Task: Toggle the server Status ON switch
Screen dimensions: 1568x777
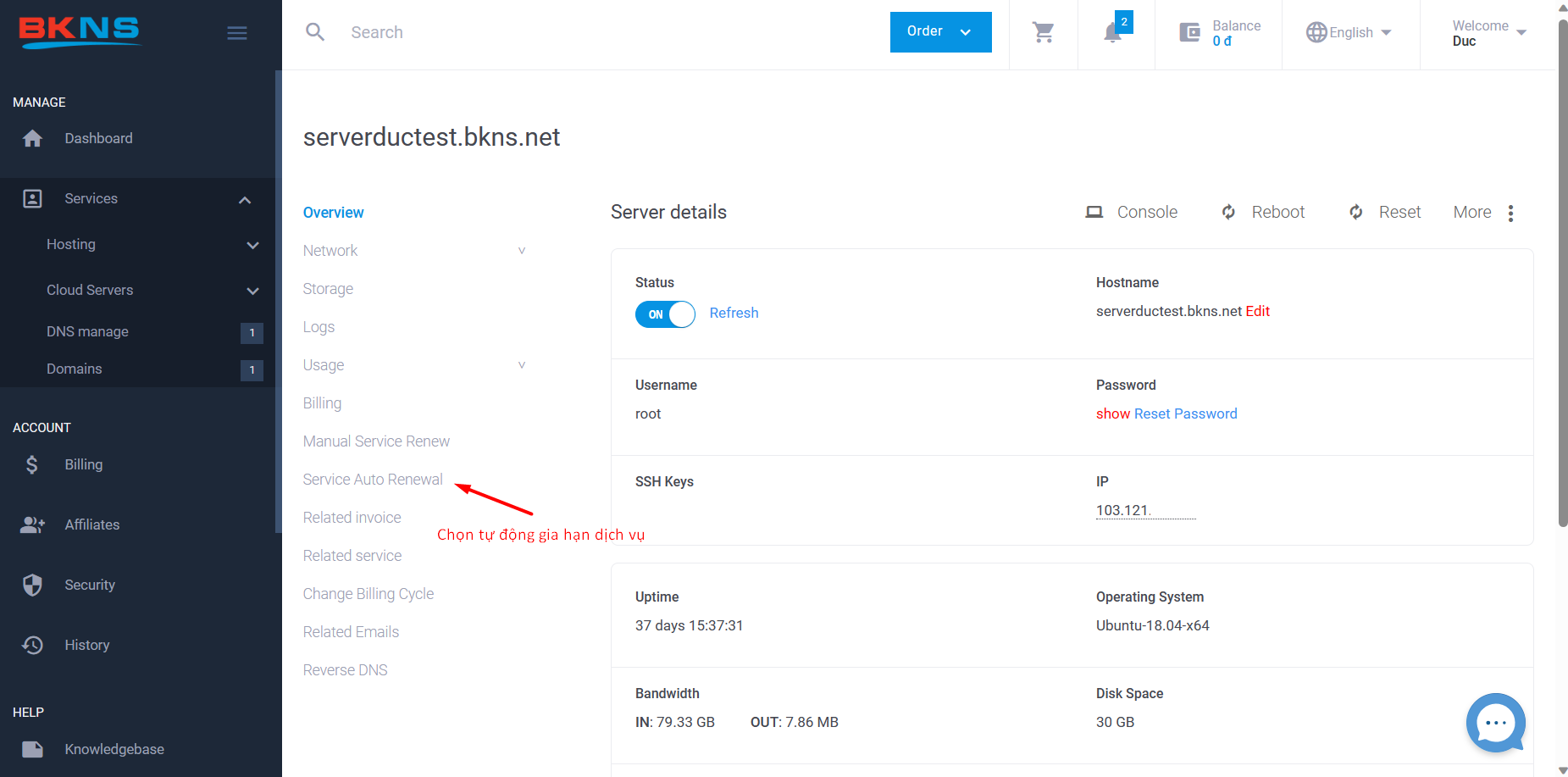Action: [665, 314]
